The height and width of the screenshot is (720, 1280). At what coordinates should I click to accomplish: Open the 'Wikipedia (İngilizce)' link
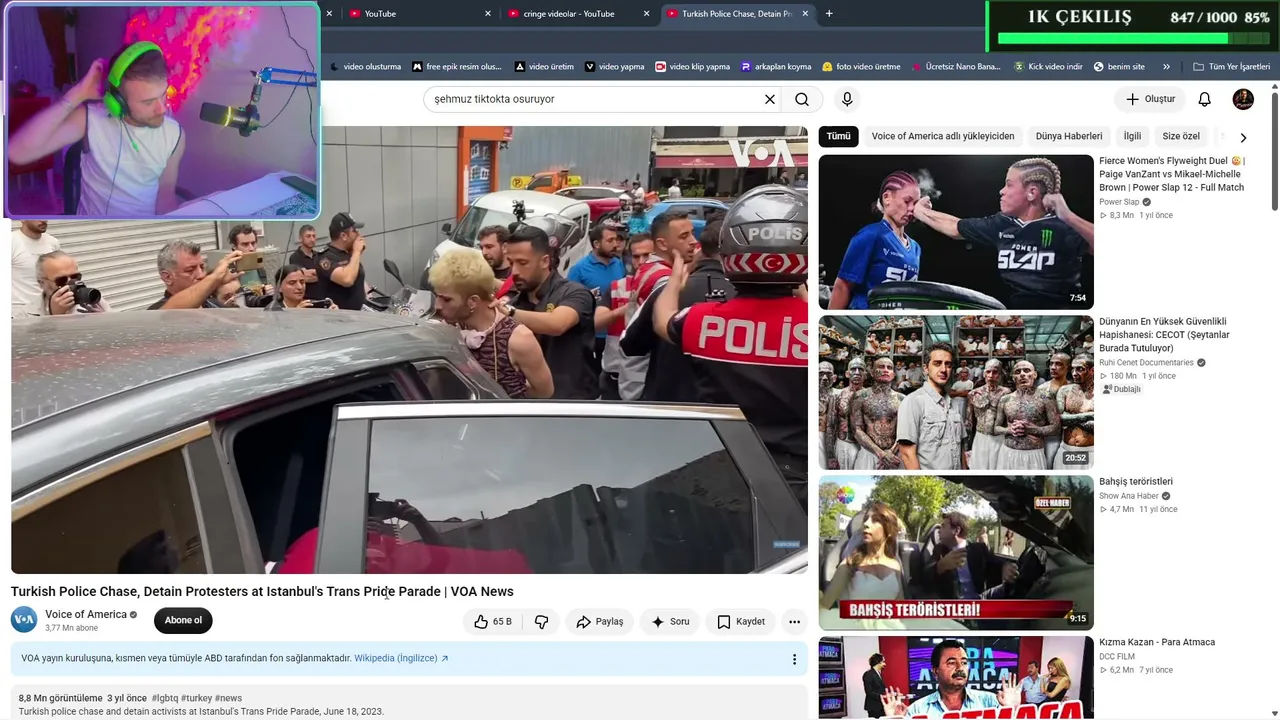pyautogui.click(x=401, y=658)
